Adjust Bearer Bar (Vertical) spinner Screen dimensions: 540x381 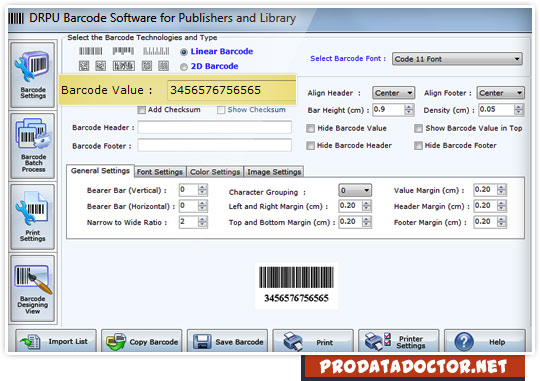(203, 190)
